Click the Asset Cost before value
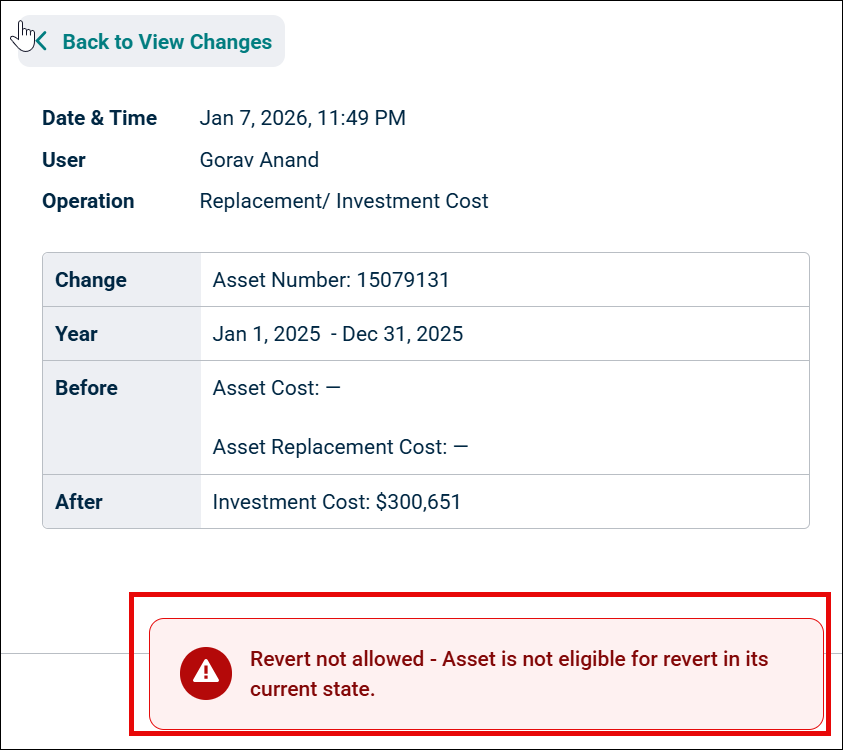 click(x=276, y=388)
